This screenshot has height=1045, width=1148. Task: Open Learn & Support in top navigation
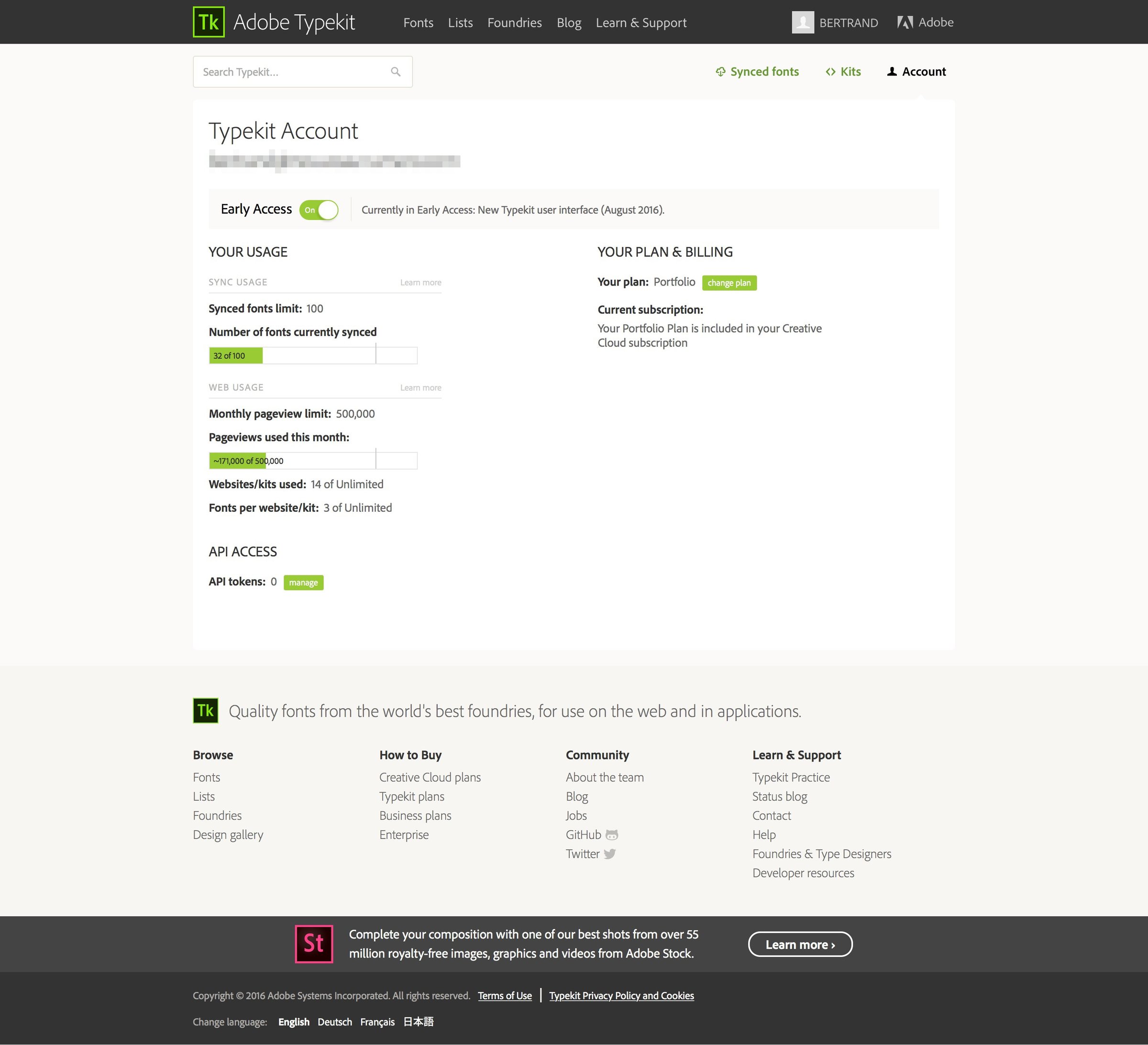point(641,23)
